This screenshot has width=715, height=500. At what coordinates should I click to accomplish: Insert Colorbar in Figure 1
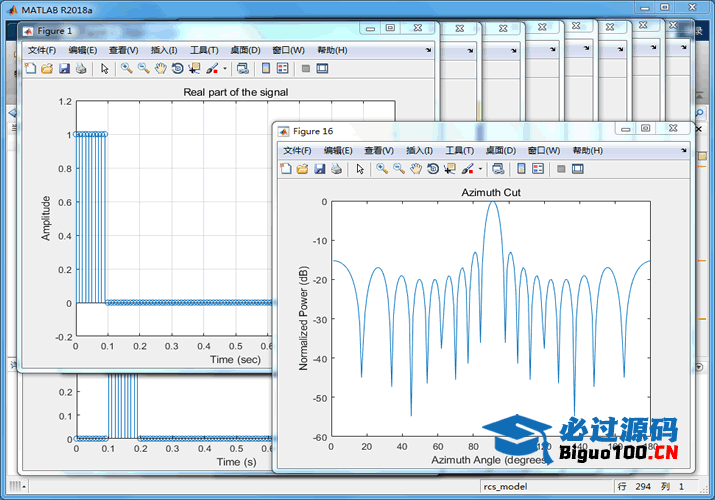pyautogui.click(x=266, y=68)
